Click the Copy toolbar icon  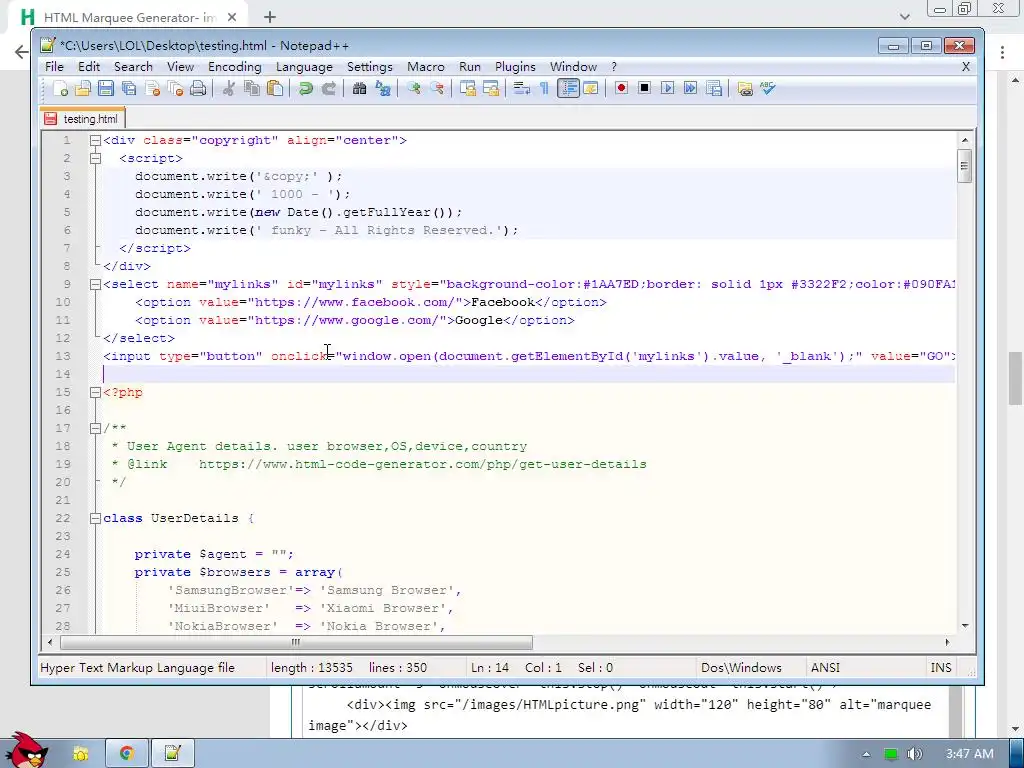coord(251,89)
